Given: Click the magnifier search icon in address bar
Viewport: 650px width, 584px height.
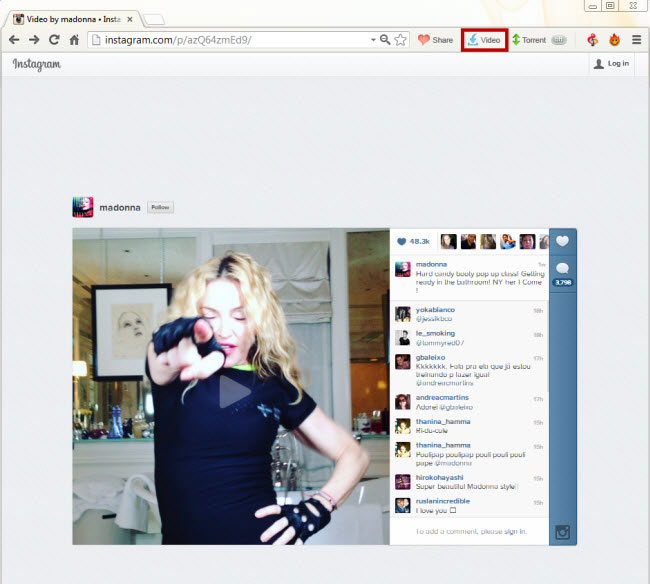Looking at the screenshot, I should click(385, 40).
